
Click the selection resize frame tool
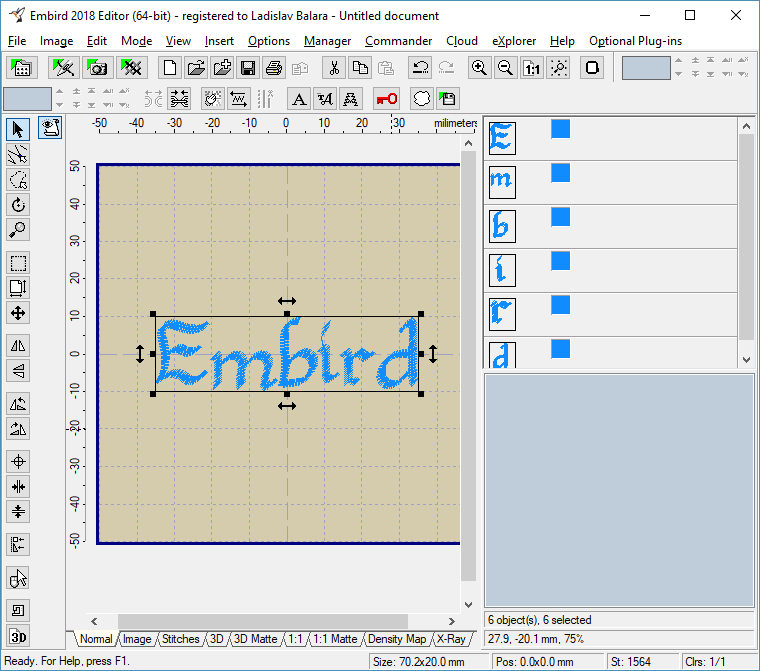pyautogui.click(x=18, y=288)
